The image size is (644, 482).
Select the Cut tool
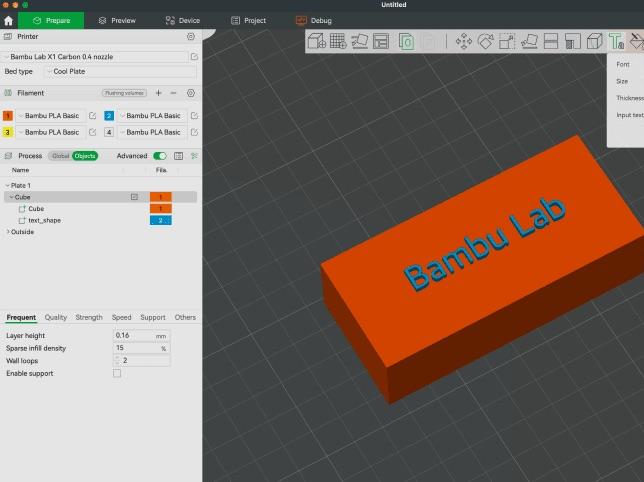tap(551, 41)
